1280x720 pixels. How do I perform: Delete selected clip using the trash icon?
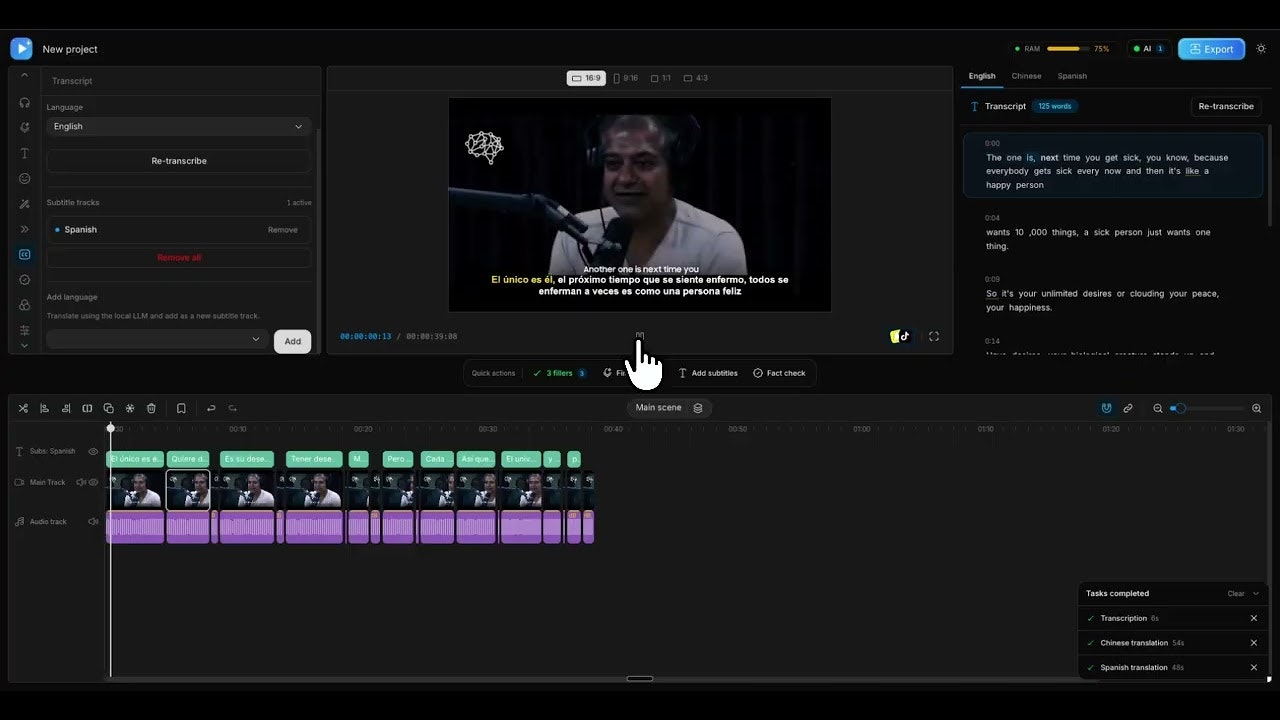[x=151, y=408]
